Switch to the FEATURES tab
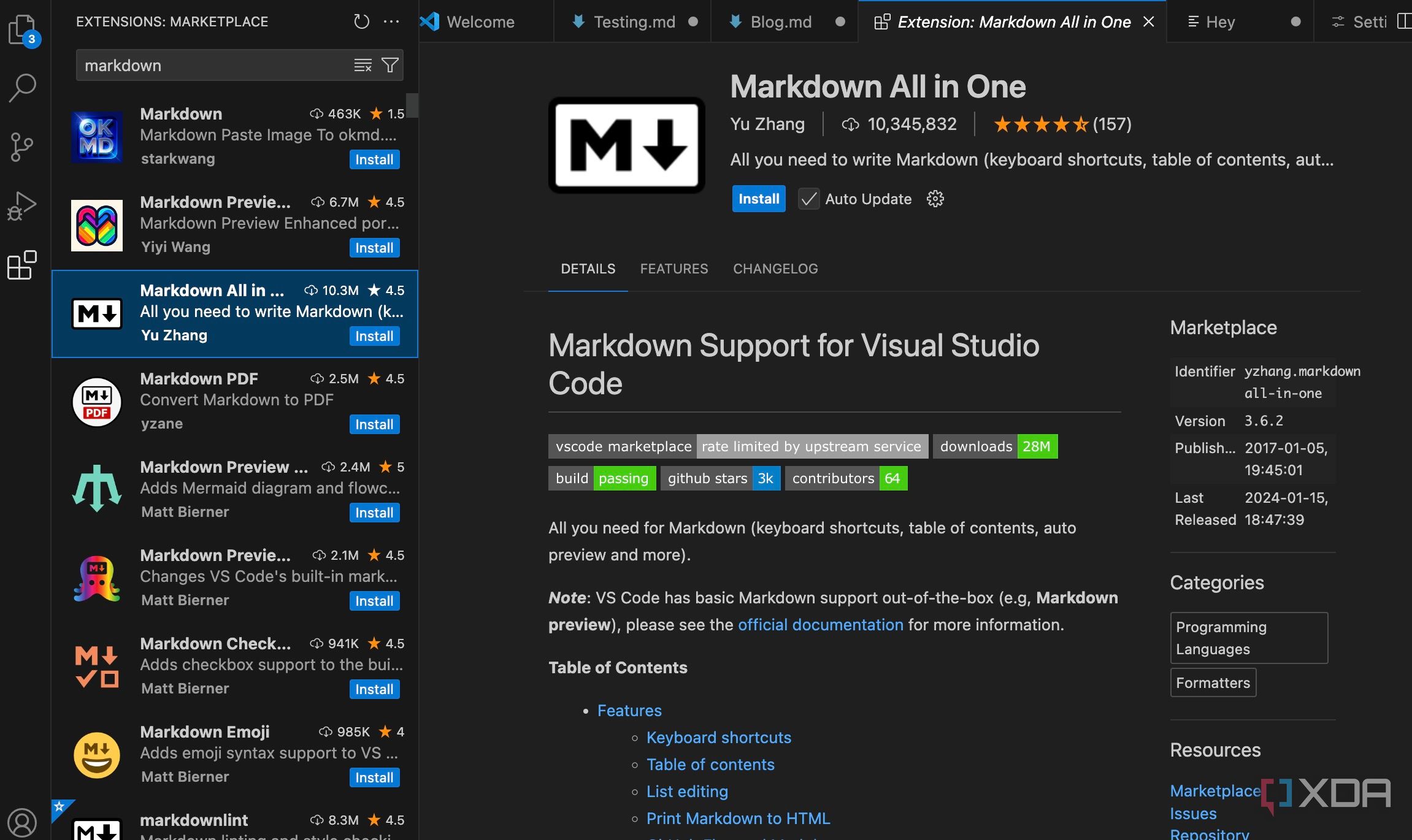 [673, 269]
